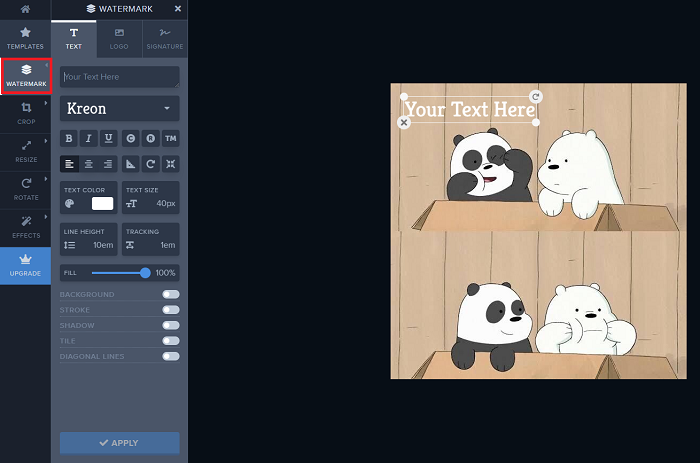
Task: Open the Resize tool
Action: 26,152
